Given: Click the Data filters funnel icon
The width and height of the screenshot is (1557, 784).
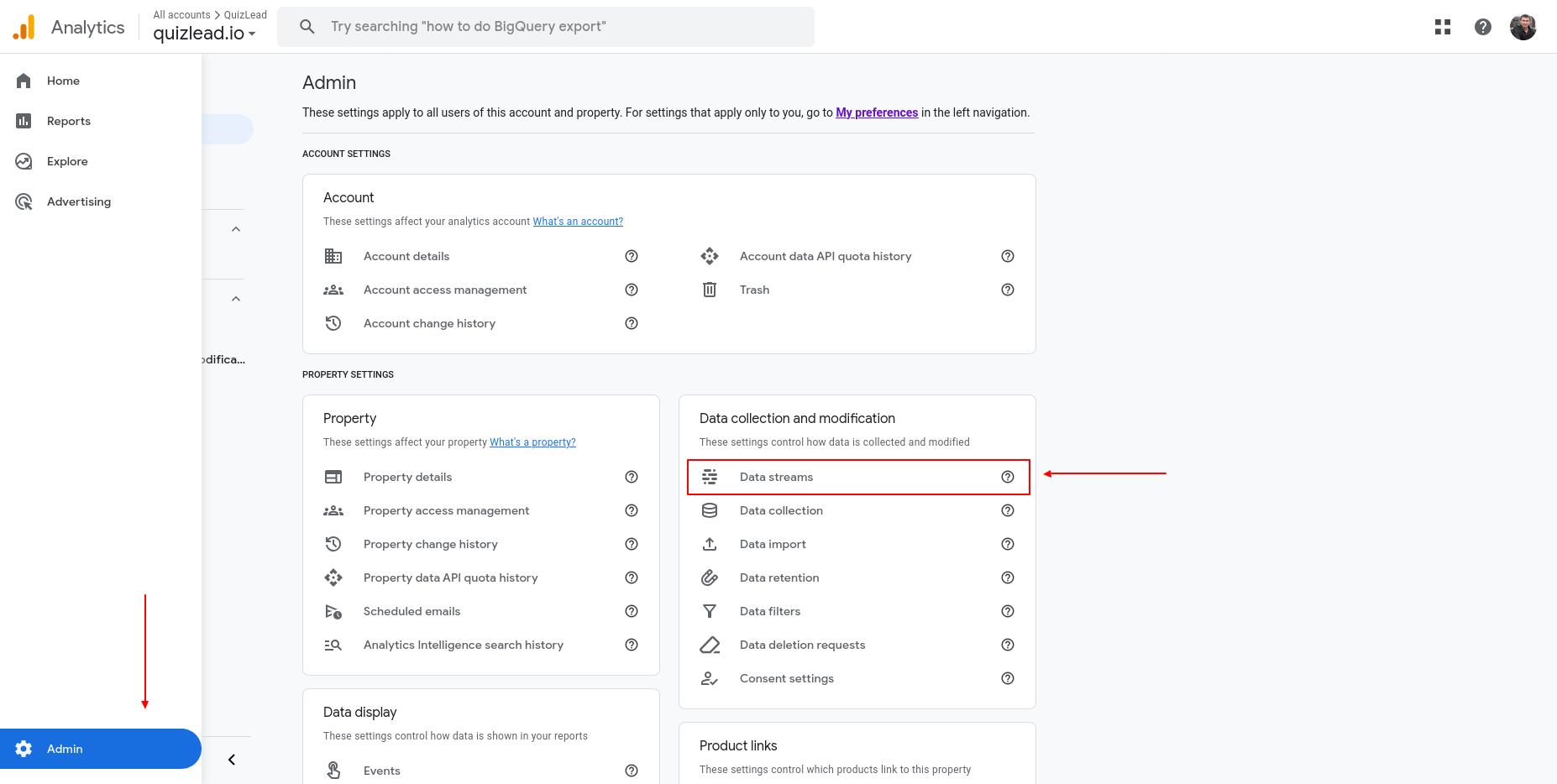Looking at the screenshot, I should click(x=710, y=611).
